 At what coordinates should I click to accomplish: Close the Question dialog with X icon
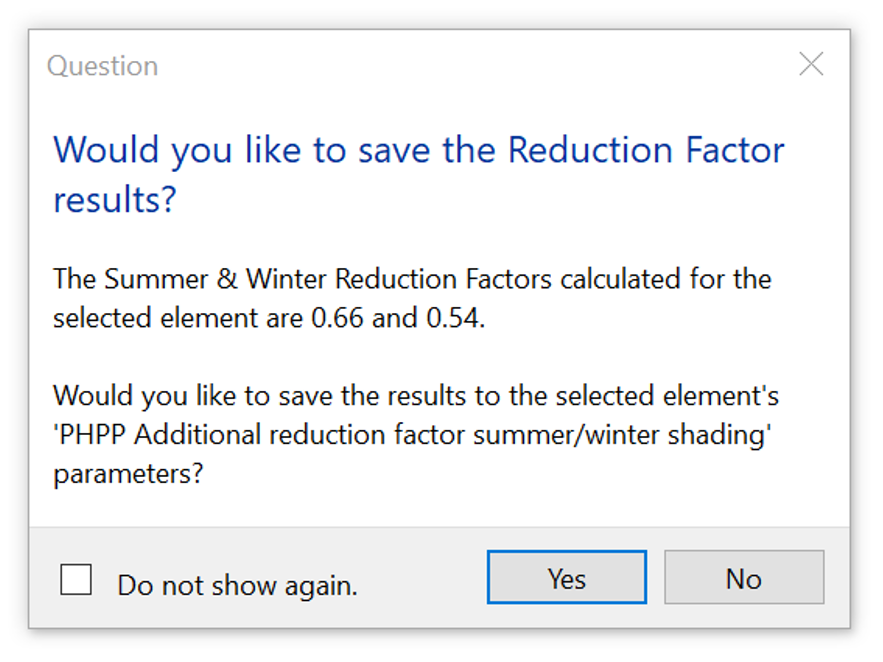(x=811, y=65)
